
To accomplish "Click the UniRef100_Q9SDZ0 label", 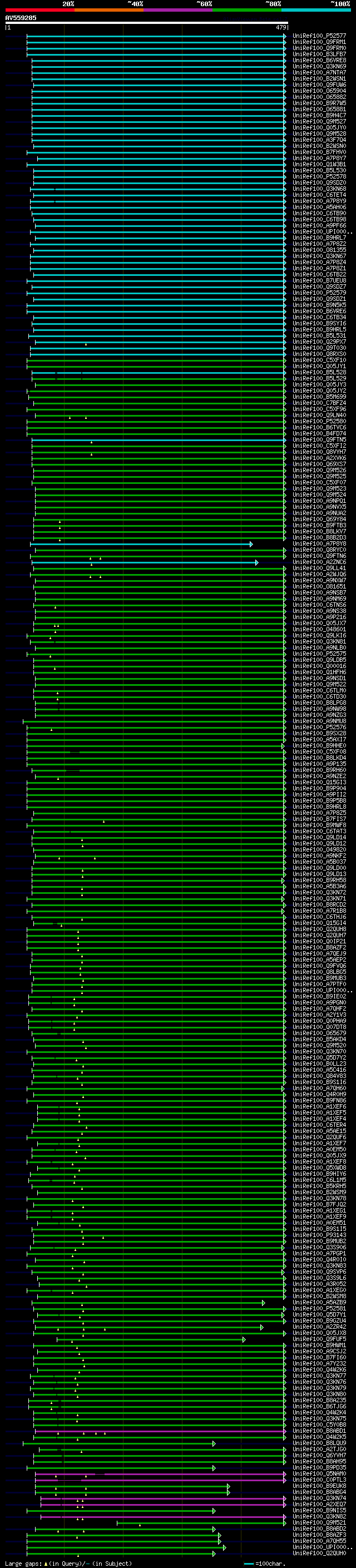I will [x=319, y=182].
